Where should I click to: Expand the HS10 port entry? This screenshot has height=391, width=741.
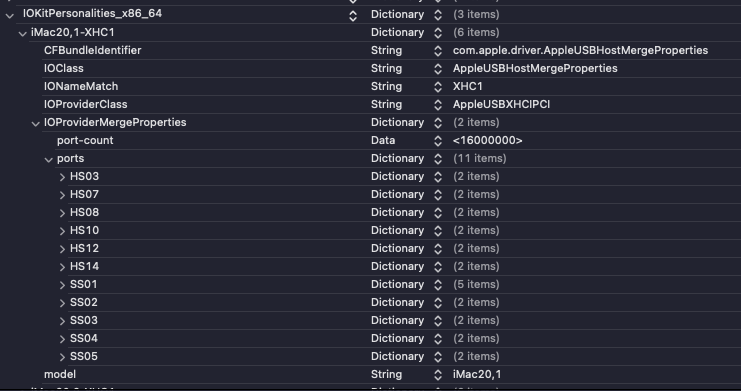pos(62,231)
